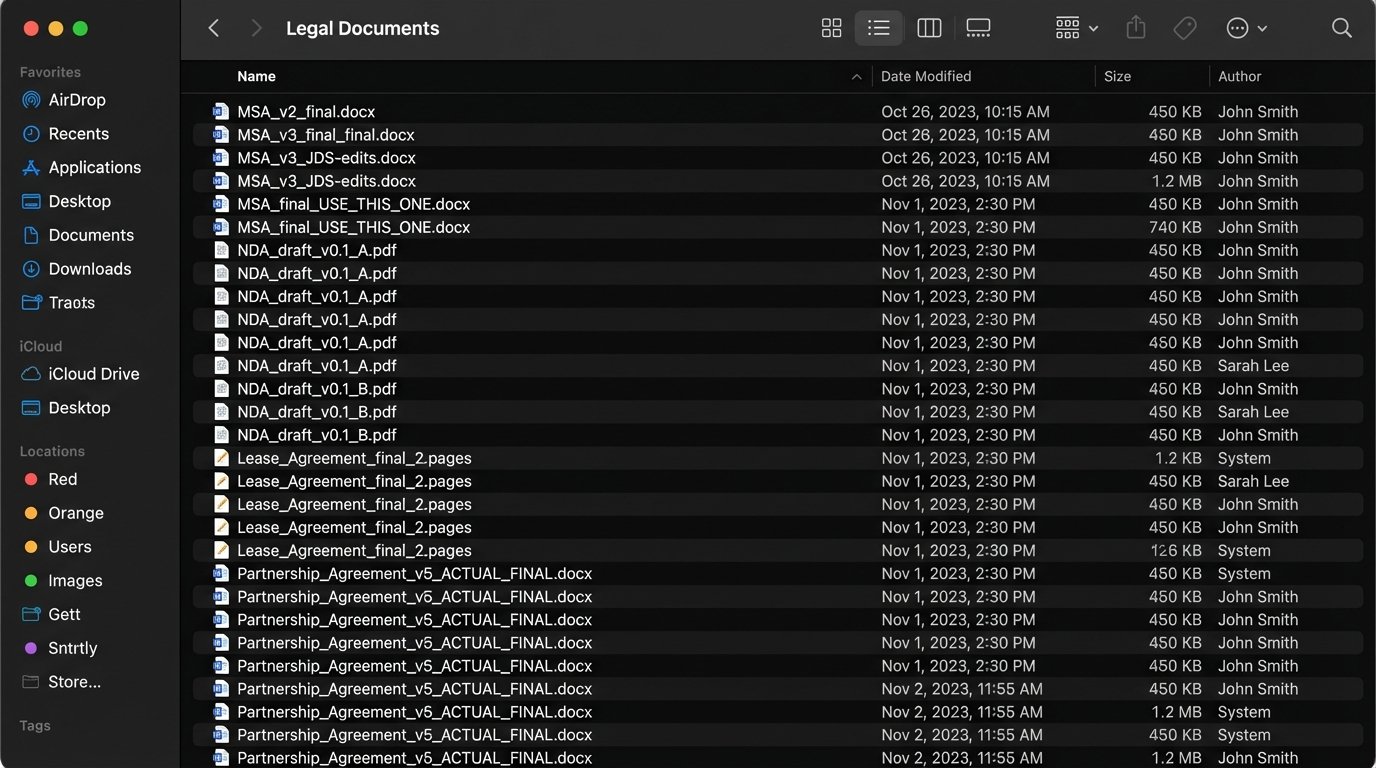Open the group-by options dropdown
Image resolution: width=1376 pixels, height=768 pixels.
[x=1076, y=28]
